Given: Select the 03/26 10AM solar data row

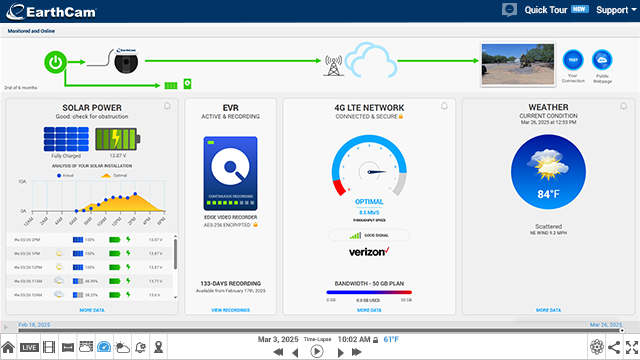Looking at the screenshot, I should 89,295.
